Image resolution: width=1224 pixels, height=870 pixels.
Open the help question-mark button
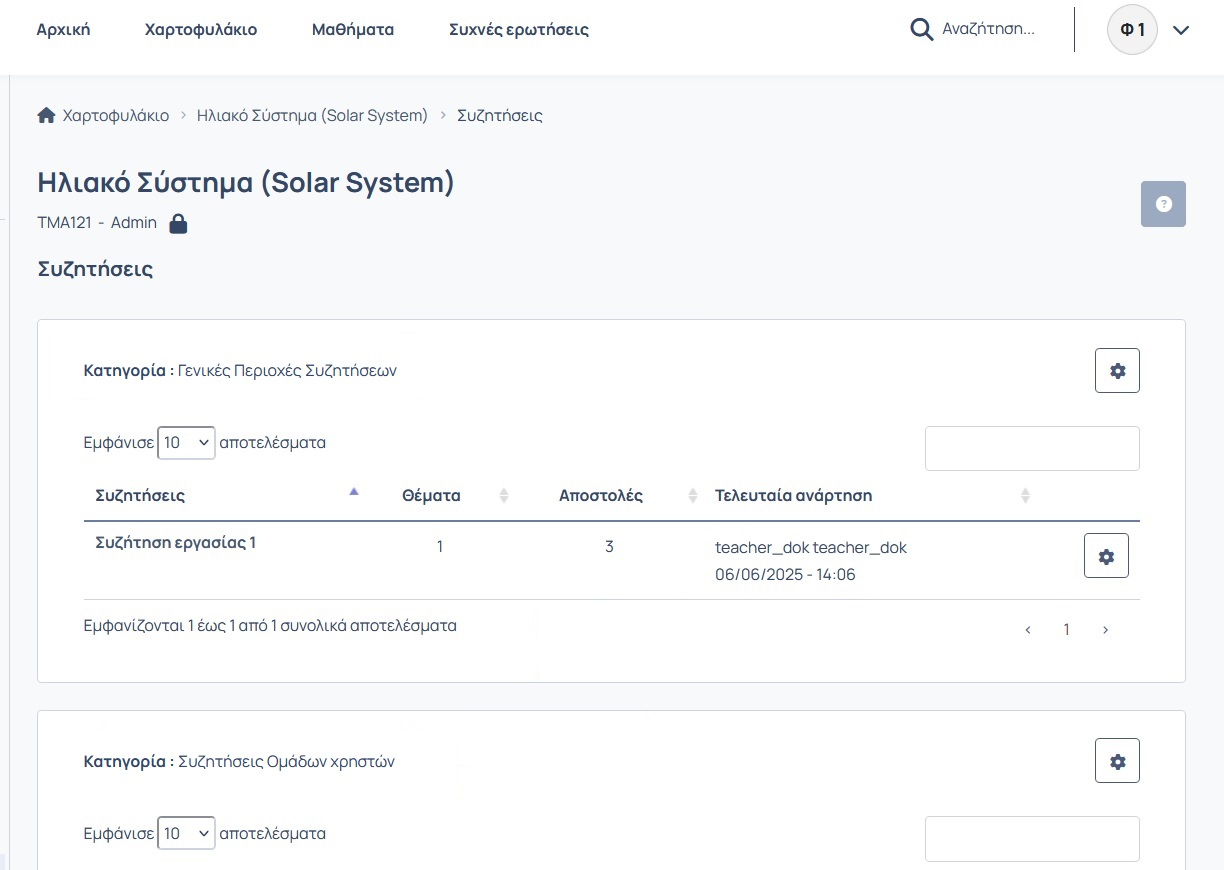(1163, 204)
